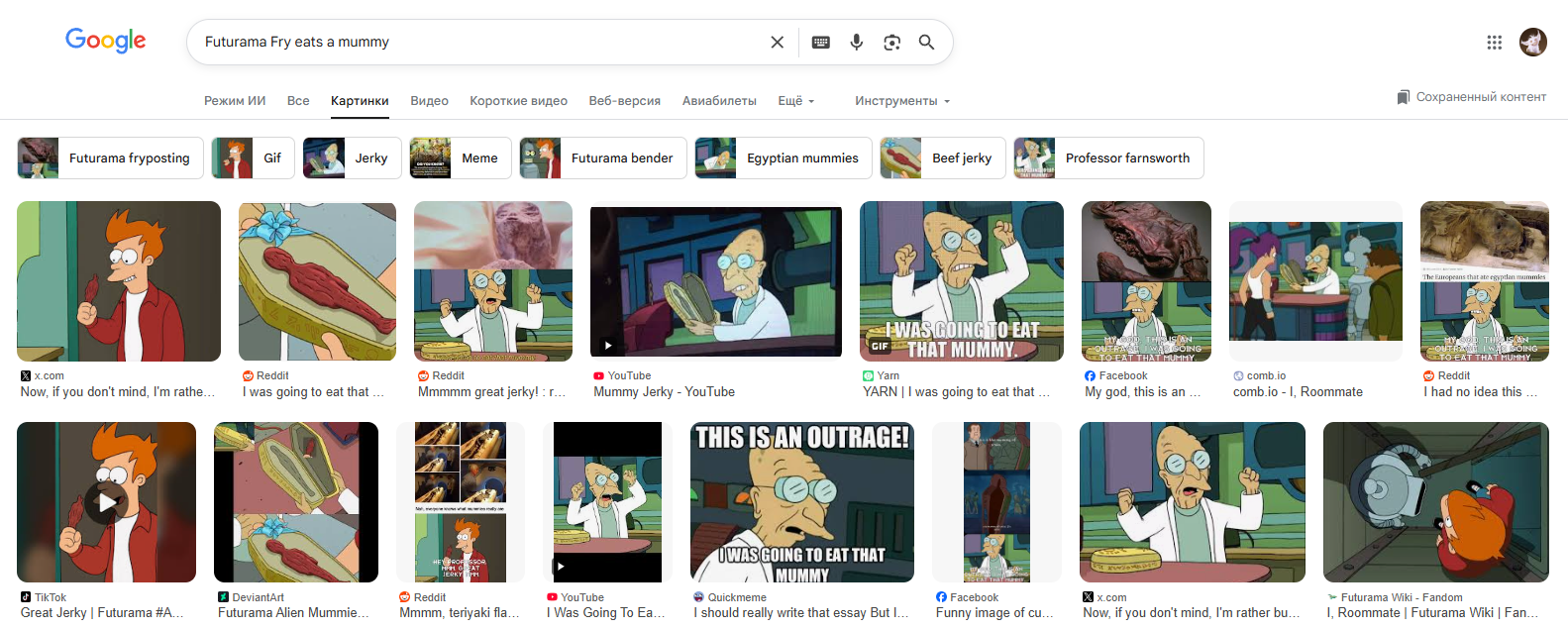Go to Google homepage via logo
This screenshot has width=1568, height=630.
coord(105,41)
